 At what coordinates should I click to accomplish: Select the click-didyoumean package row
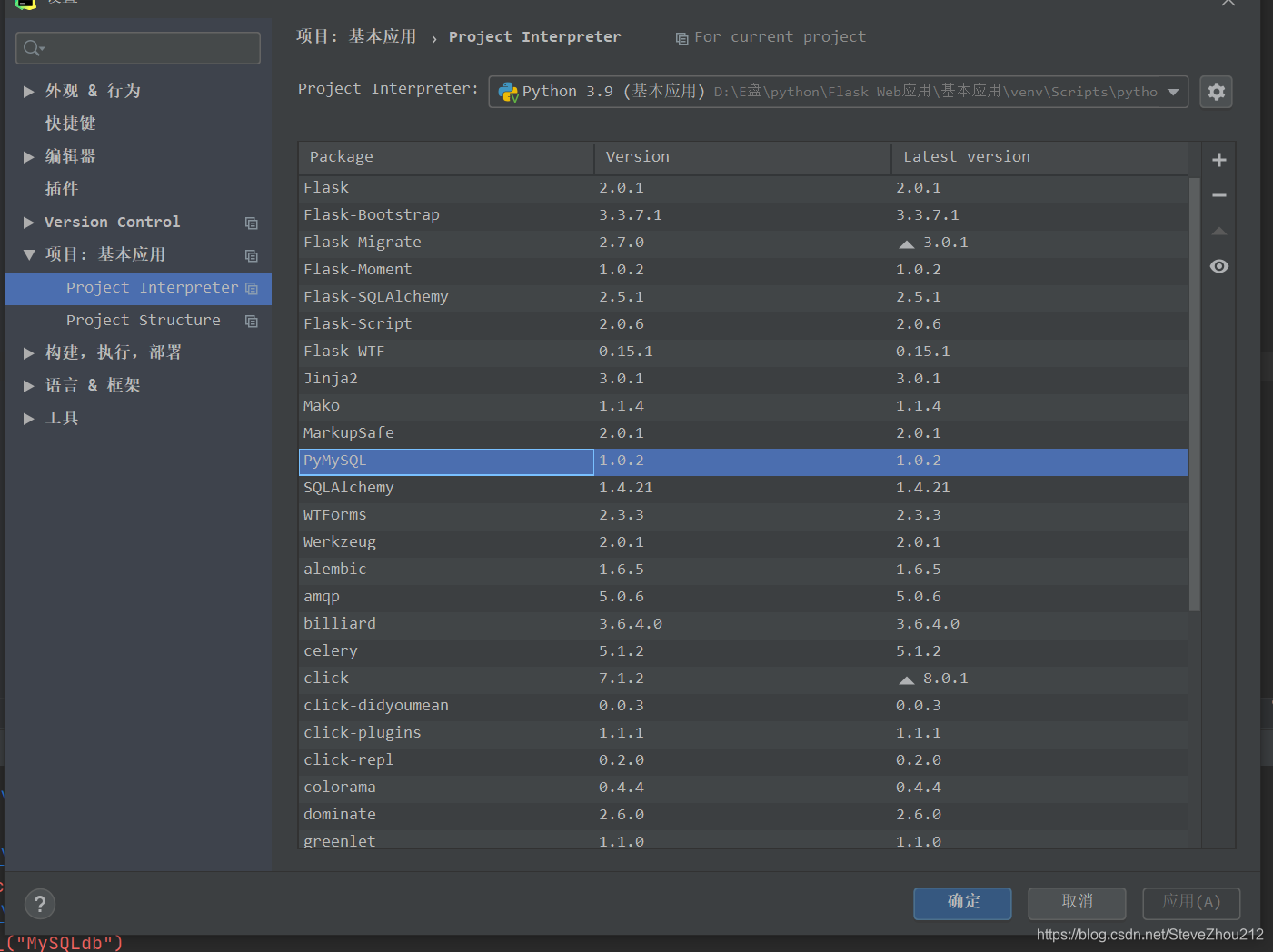point(743,706)
